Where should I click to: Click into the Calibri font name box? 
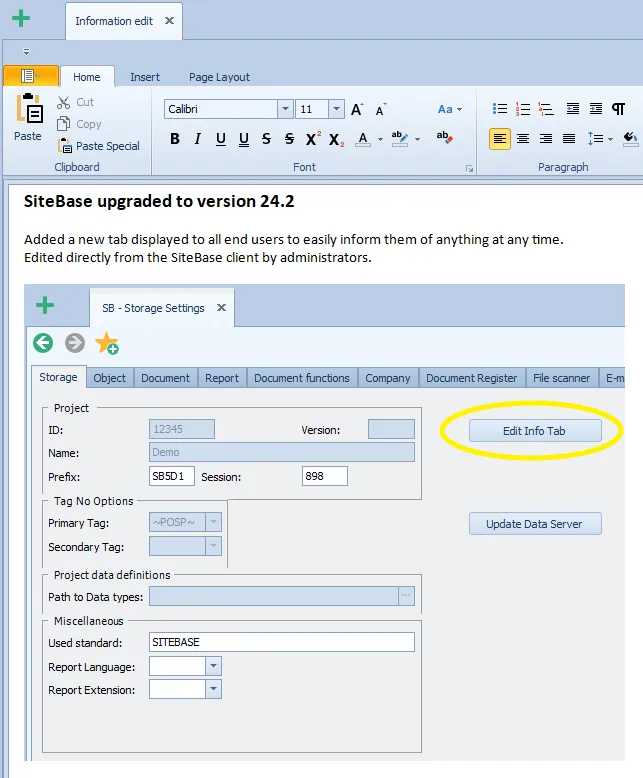point(221,109)
